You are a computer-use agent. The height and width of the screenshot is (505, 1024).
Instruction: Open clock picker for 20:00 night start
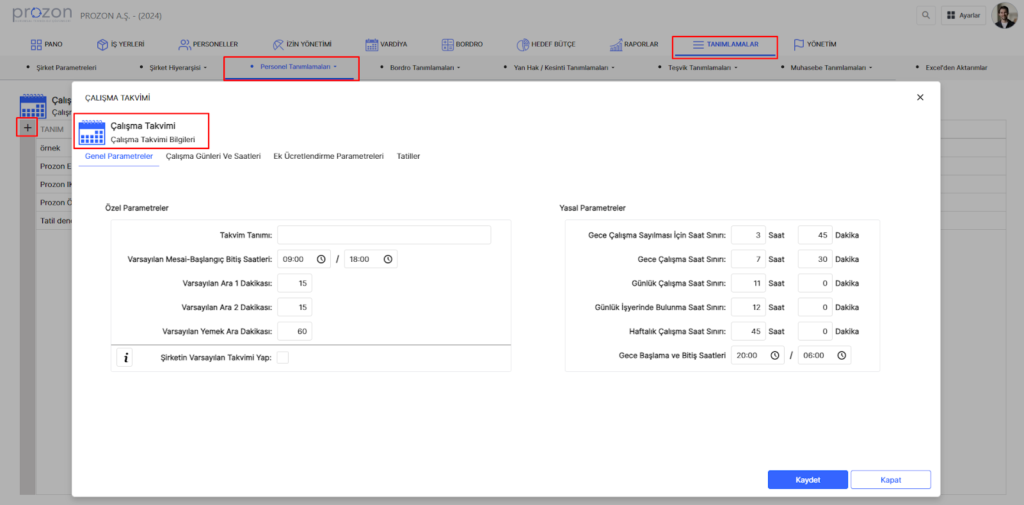pyautogui.click(x=775, y=355)
